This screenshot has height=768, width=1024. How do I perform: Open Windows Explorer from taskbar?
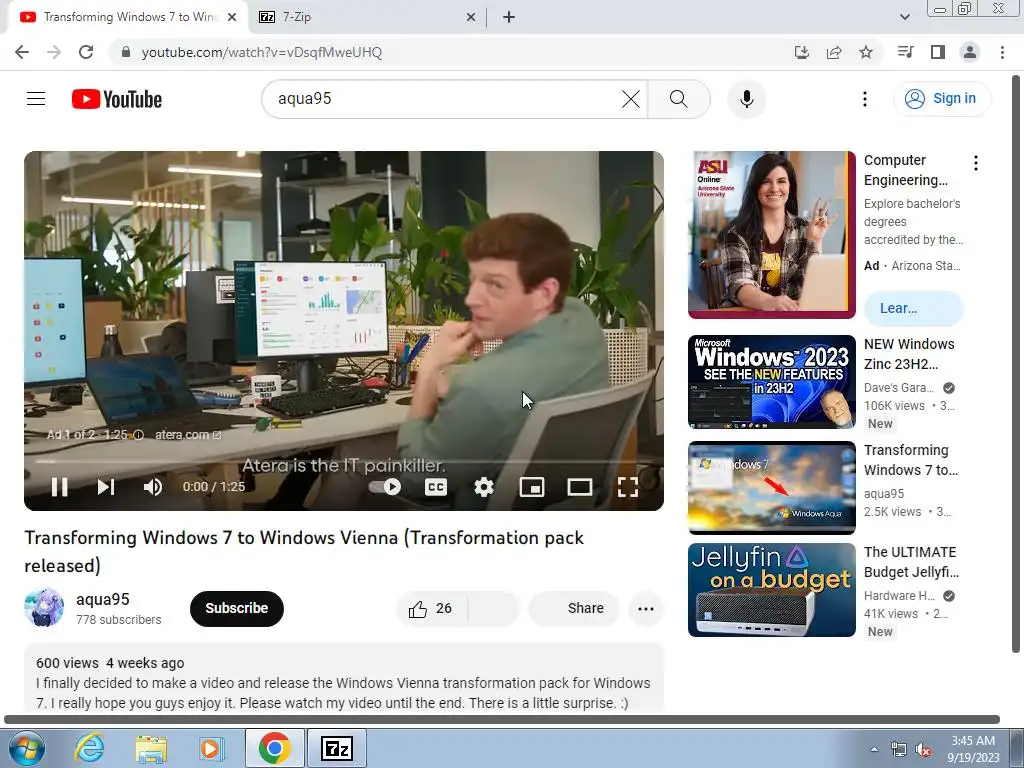tap(151, 748)
